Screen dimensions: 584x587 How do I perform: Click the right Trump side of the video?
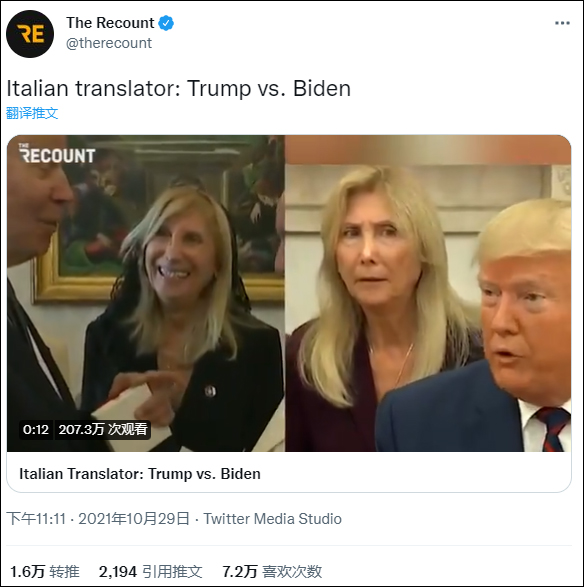point(428,293)
